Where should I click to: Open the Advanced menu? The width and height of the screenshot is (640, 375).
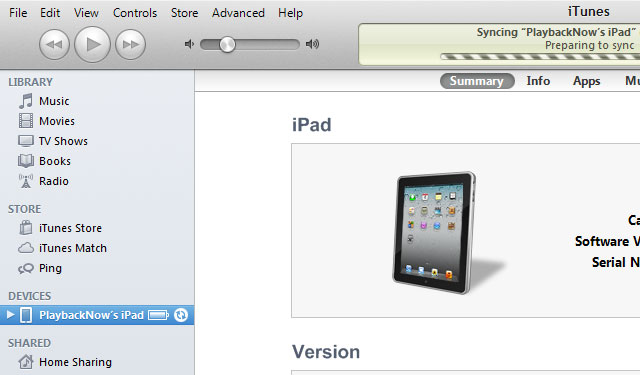[x=238, y=13]
